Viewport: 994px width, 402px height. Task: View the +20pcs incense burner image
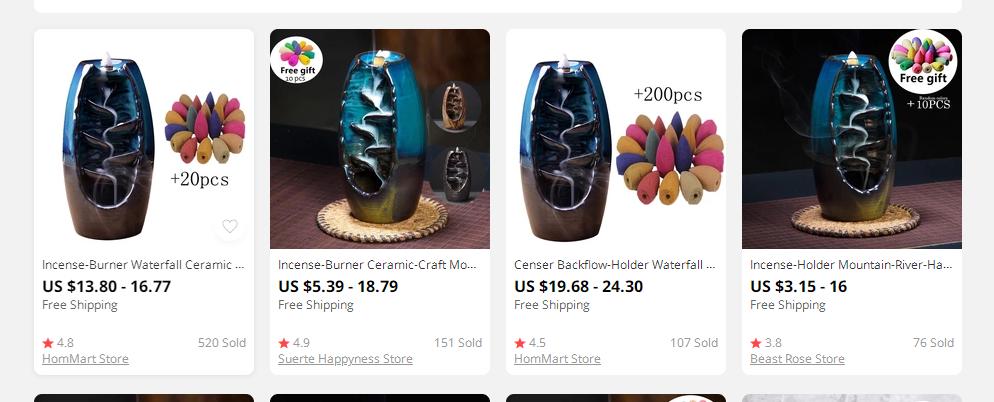click(x=144, y=139)
